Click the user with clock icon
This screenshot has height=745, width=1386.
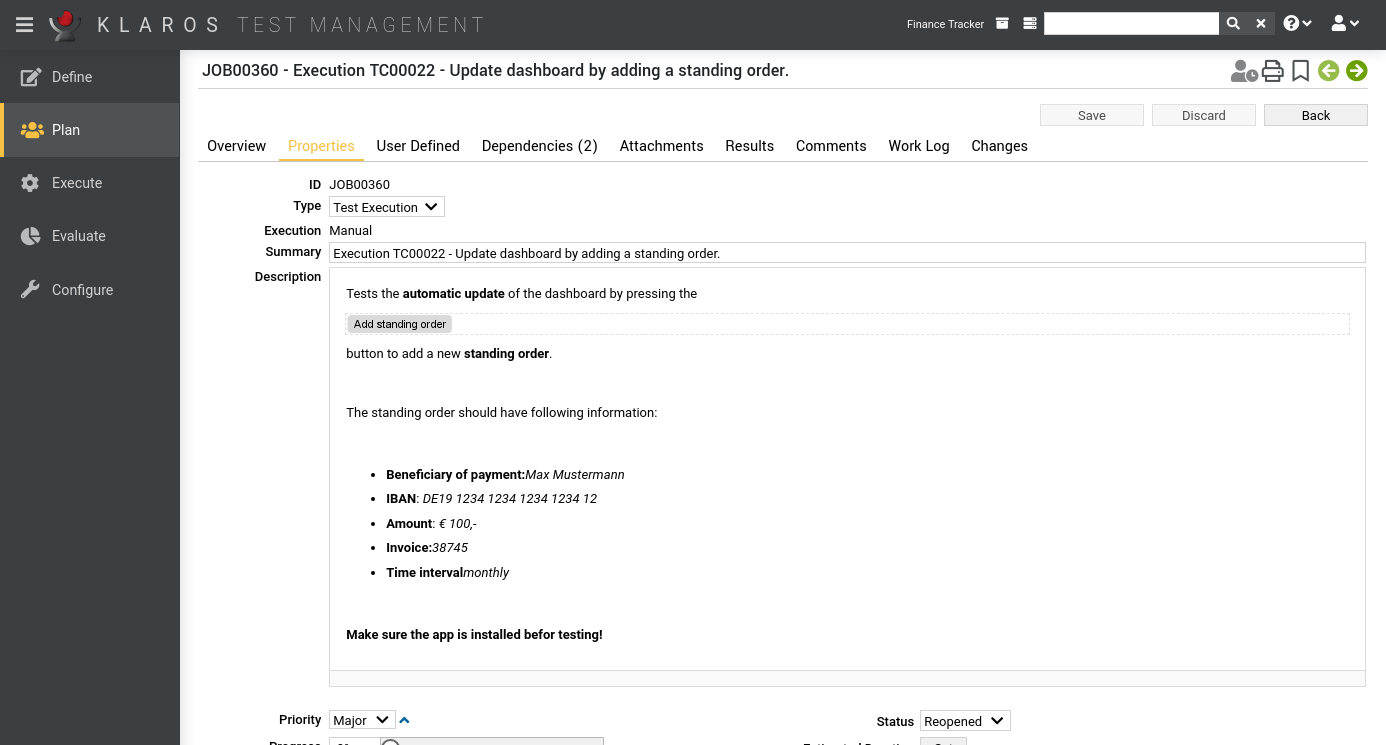click(1243, 71)
